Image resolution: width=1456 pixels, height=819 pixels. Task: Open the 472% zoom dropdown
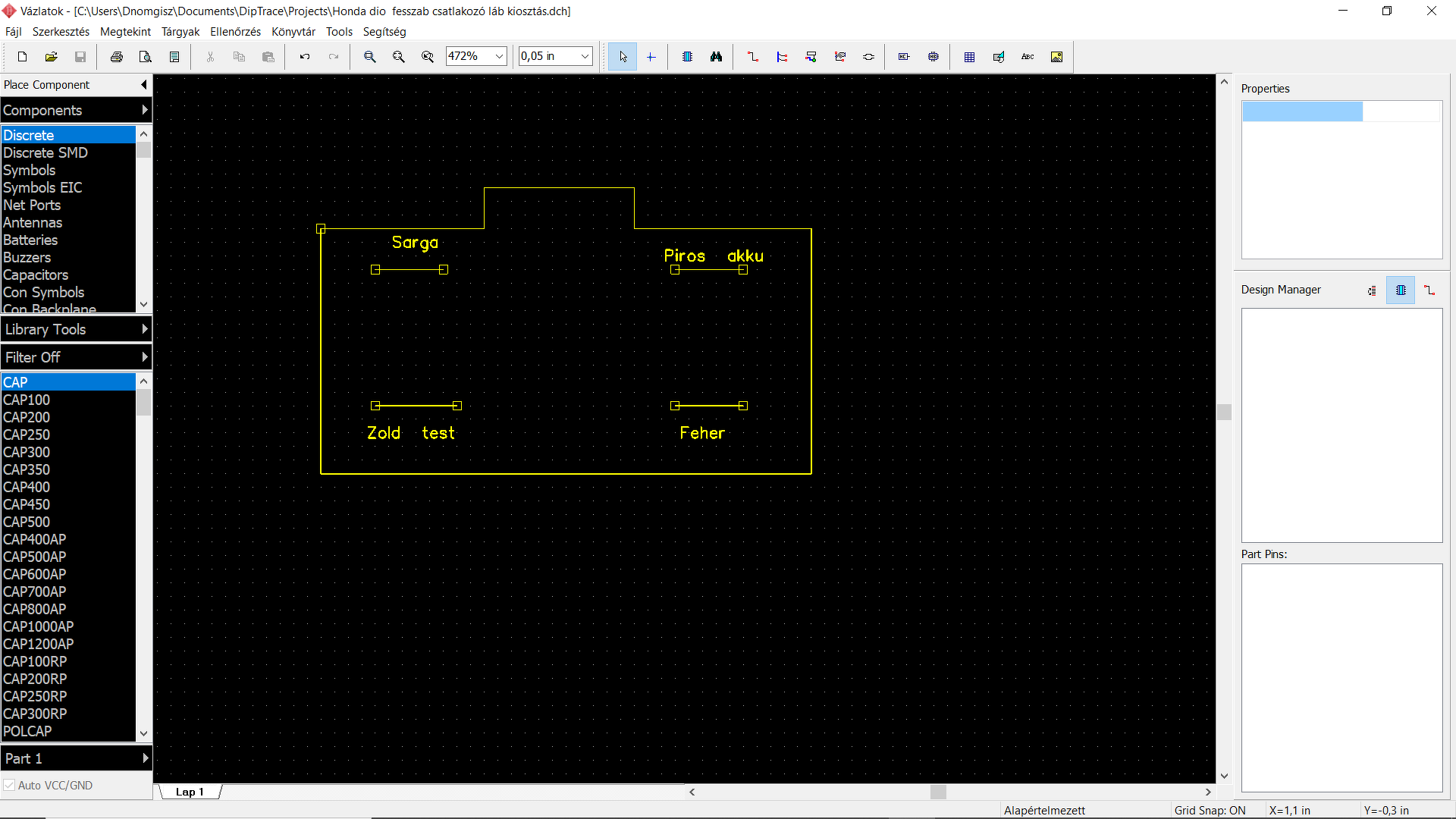[x=499, y=57]
